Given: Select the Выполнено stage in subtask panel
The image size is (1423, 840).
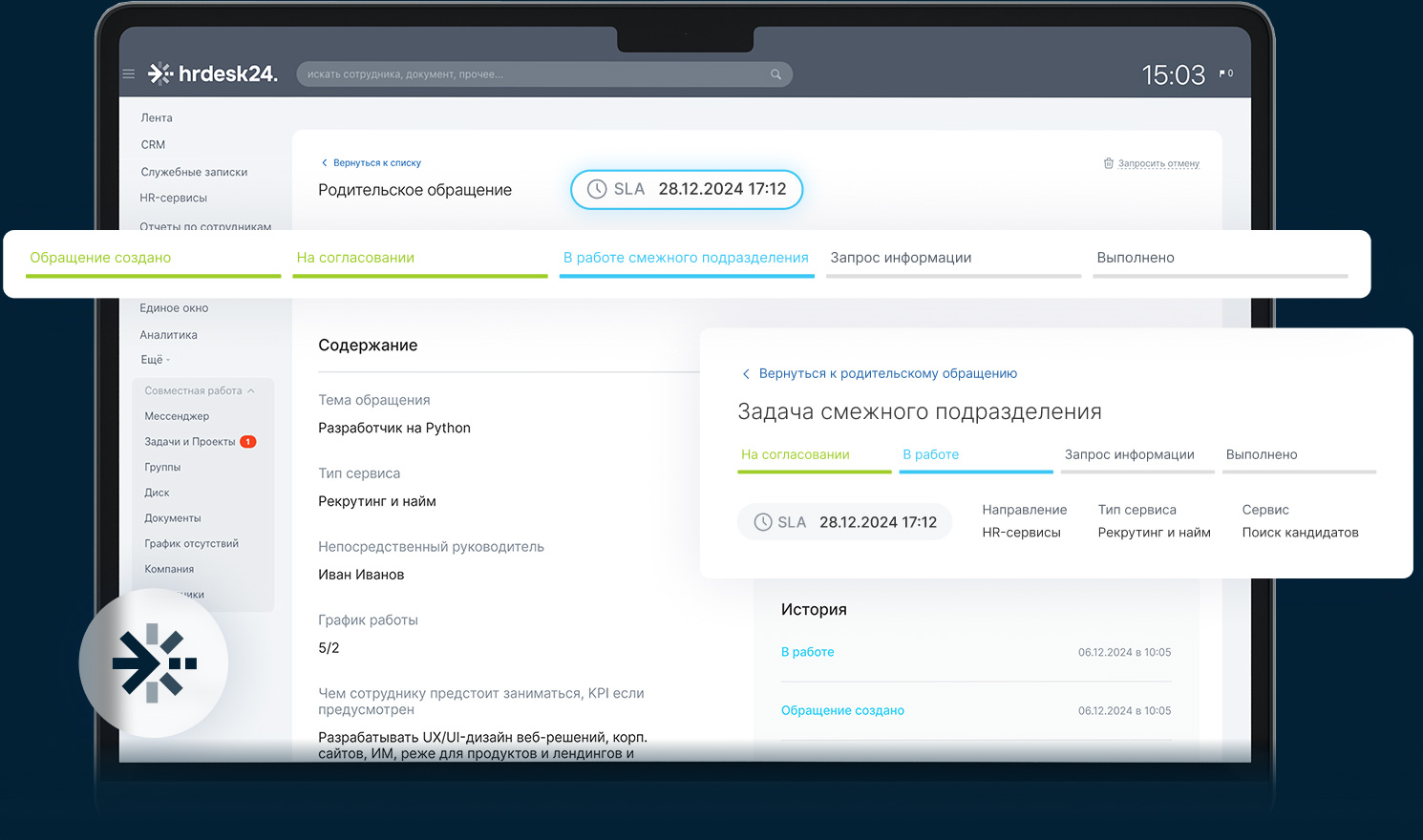Looking at the screenshot, I should point(1261,454).
